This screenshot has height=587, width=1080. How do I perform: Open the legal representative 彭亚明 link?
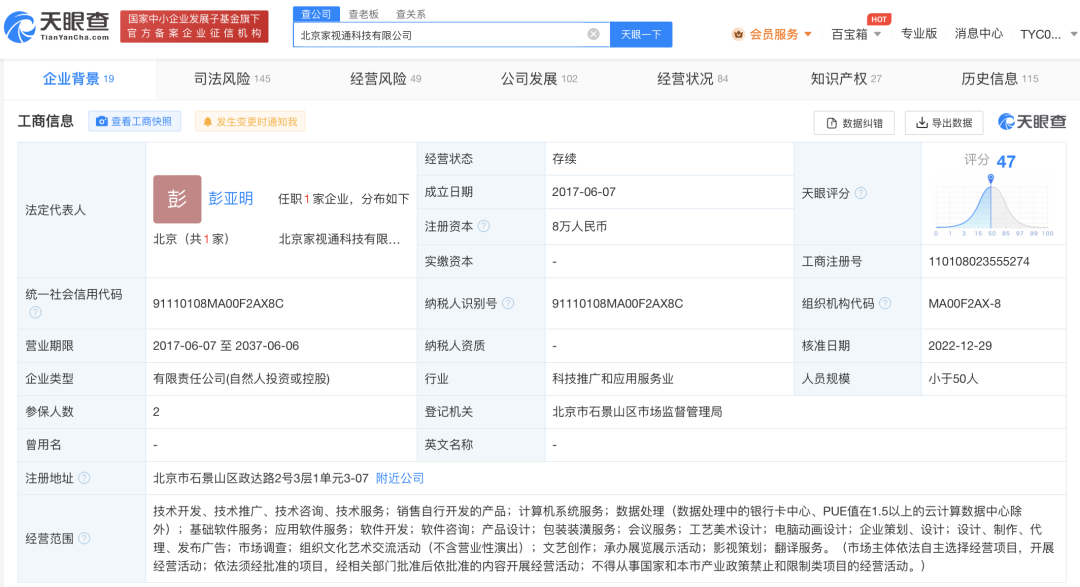(x=231, y=198)
